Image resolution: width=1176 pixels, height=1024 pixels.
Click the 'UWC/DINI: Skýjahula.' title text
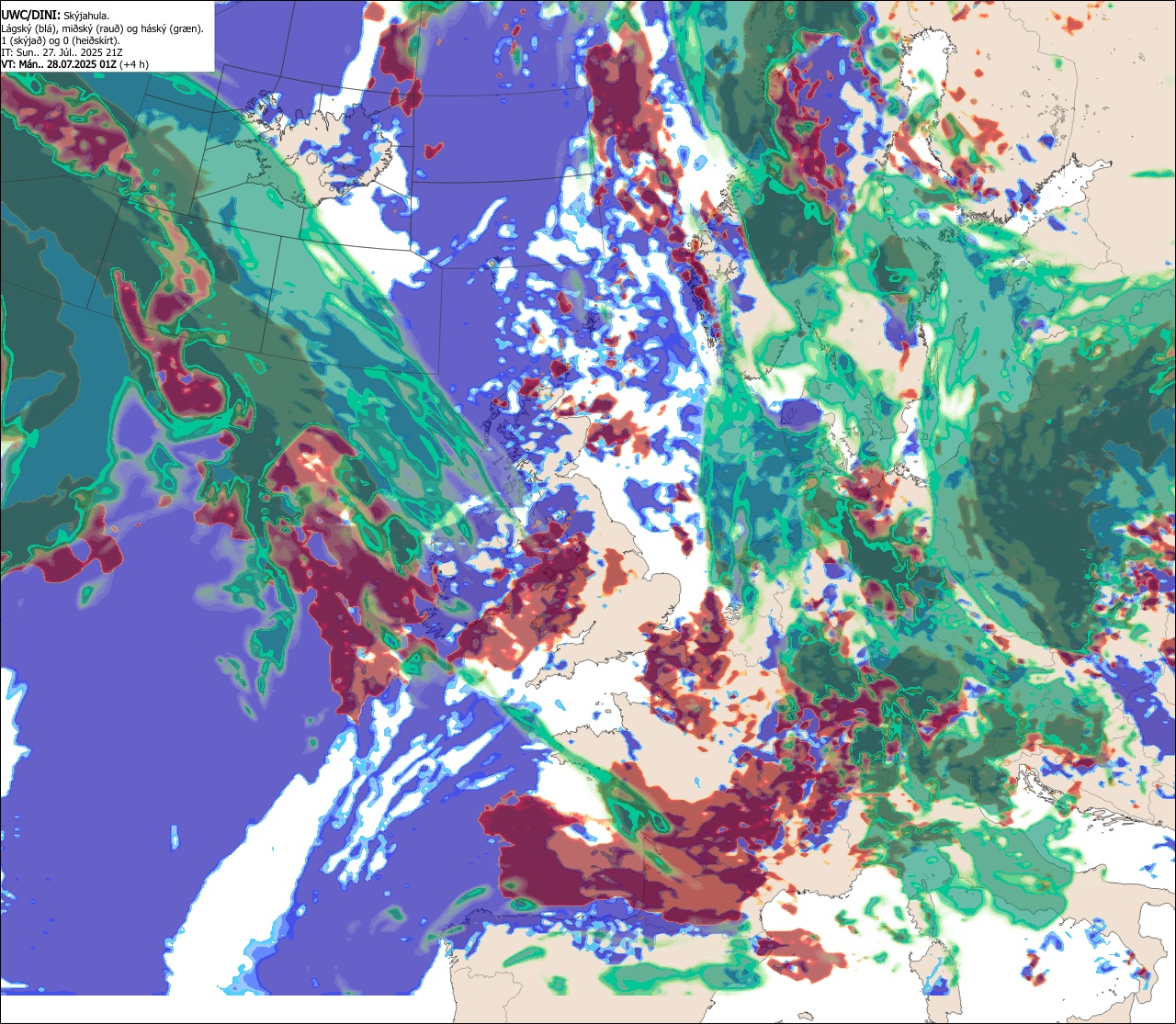56,15
